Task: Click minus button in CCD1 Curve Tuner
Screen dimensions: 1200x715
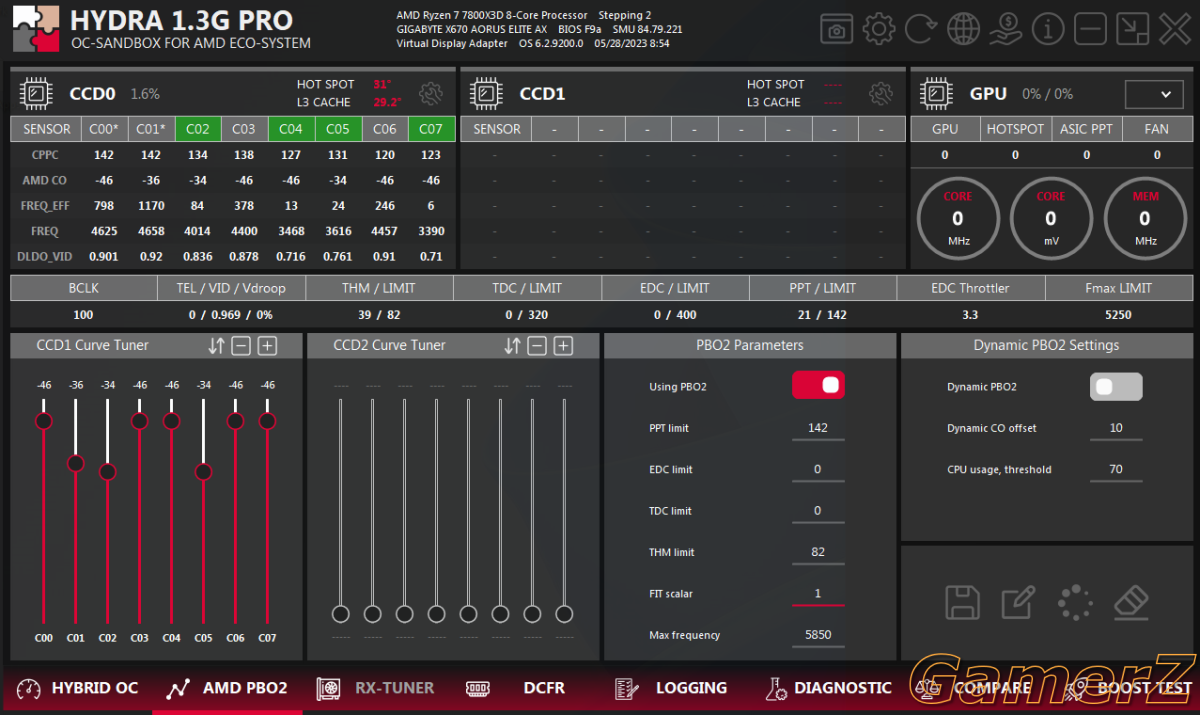Action: pyautogui.click(x=241, y=346)
